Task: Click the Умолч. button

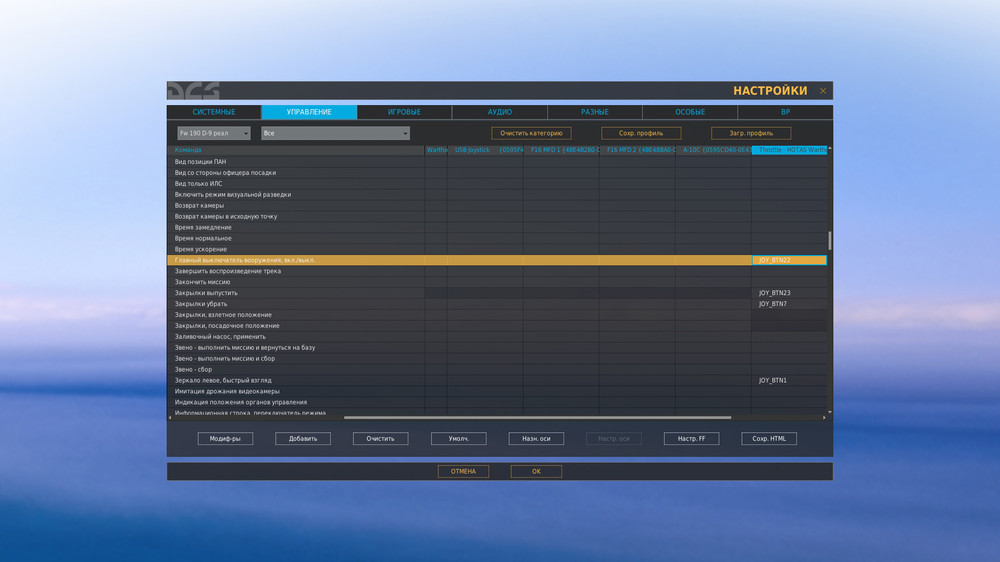Action: pyautogui.click(x=459, y=439)
